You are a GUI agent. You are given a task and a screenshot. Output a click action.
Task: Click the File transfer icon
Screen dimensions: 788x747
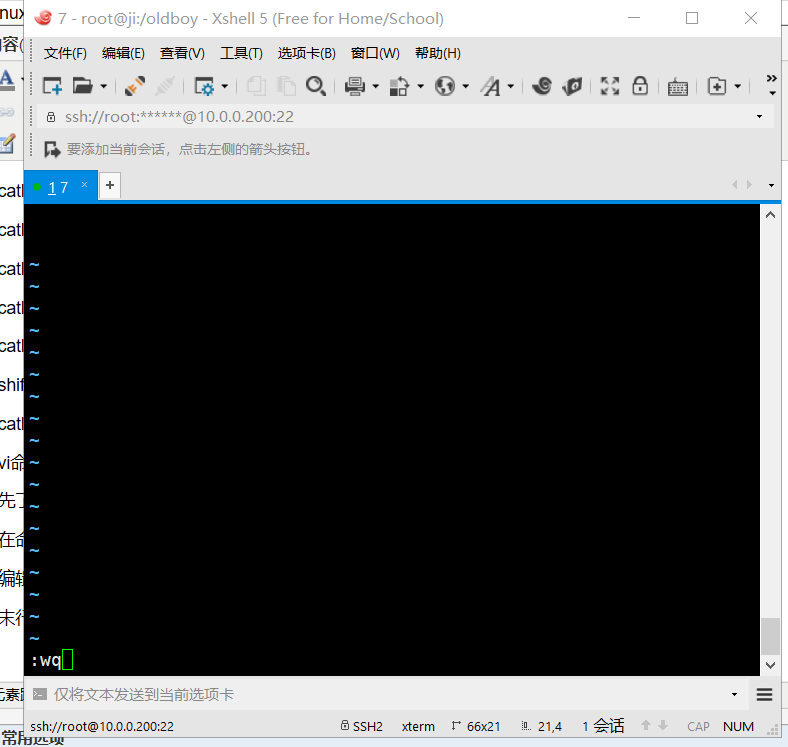click(x=400, y=86)
